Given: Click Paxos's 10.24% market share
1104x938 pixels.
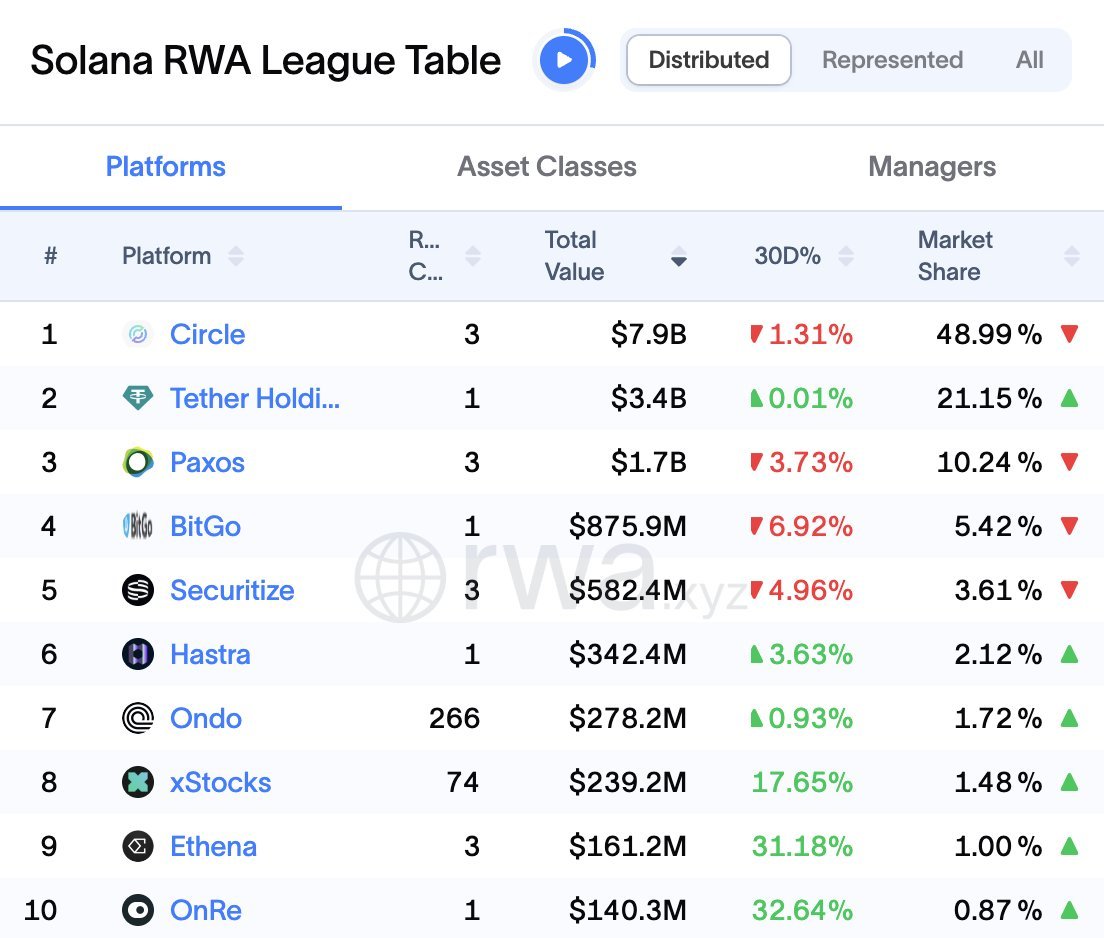Looking at the screenshot, I should tap(989, 462).
